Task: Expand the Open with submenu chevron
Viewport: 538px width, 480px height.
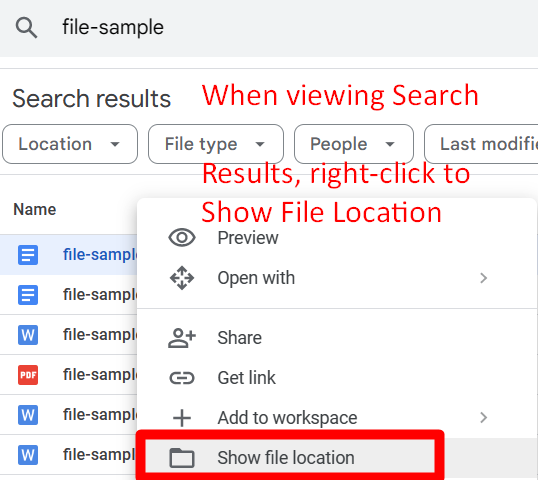Action: [x=483, y=278]
